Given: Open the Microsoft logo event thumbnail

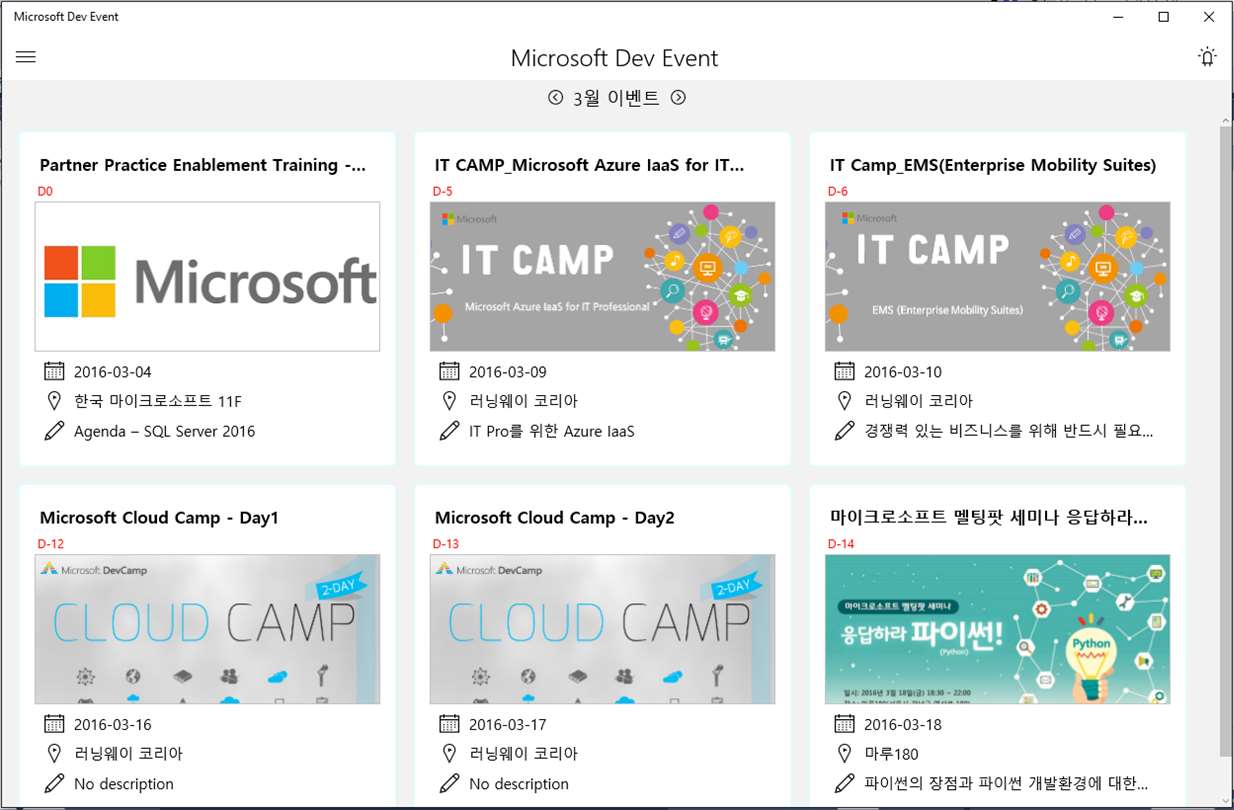Looking at the screenshot, I should [207, 277].
